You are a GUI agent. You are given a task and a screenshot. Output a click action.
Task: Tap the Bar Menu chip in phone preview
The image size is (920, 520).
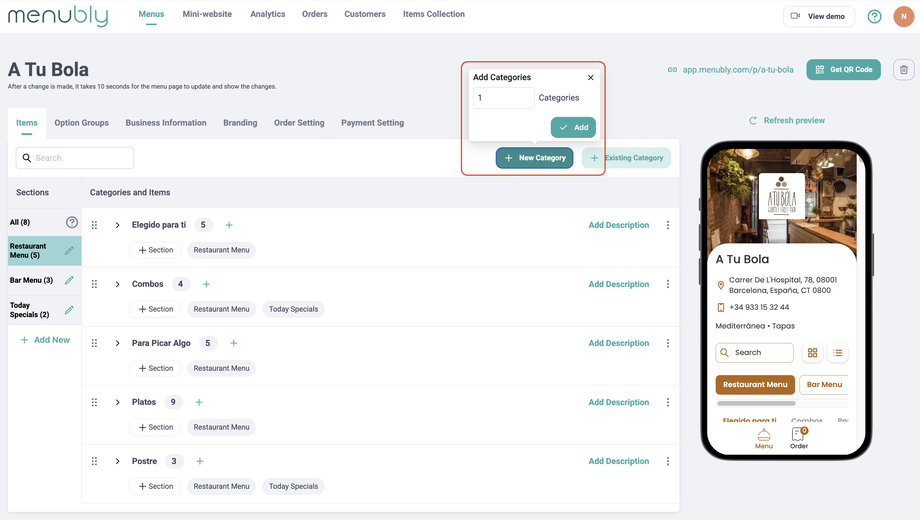point(824,384)
